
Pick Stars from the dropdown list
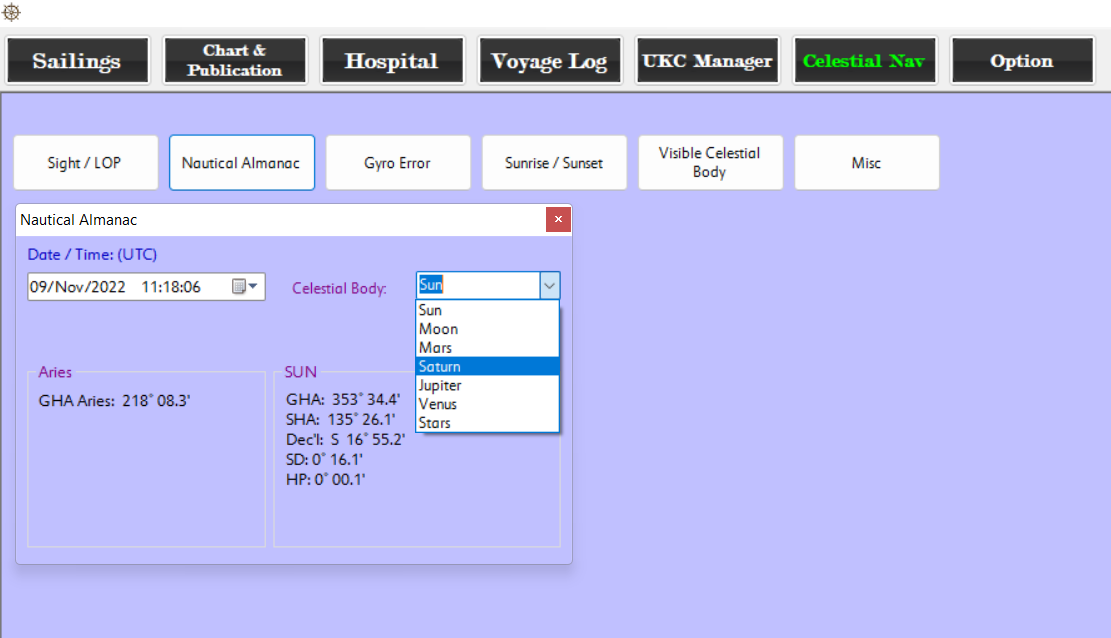487,423
